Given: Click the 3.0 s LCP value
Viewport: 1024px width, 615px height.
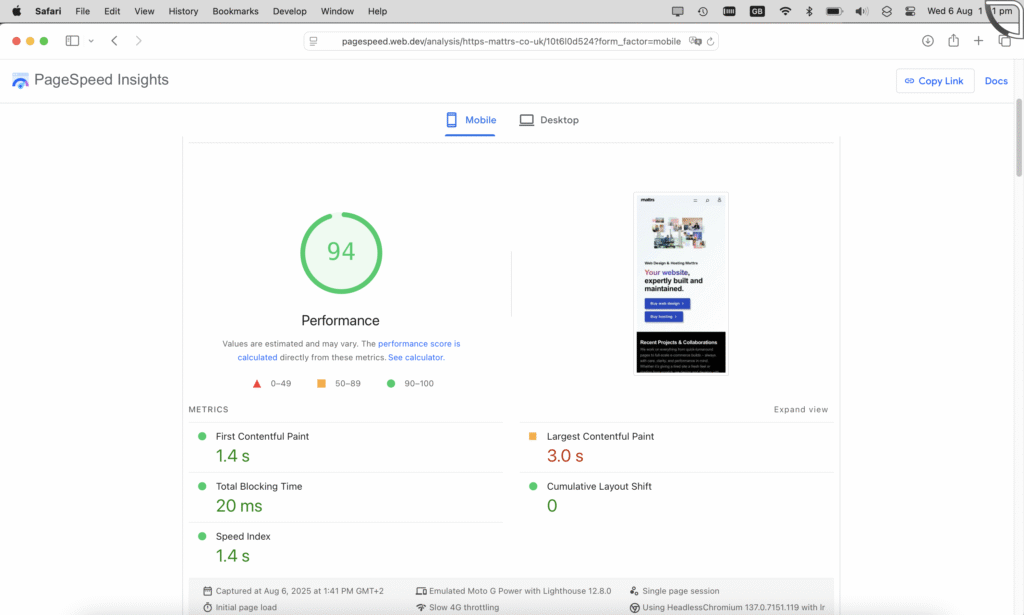Looking at the screenshot, I should click(565, 456).
